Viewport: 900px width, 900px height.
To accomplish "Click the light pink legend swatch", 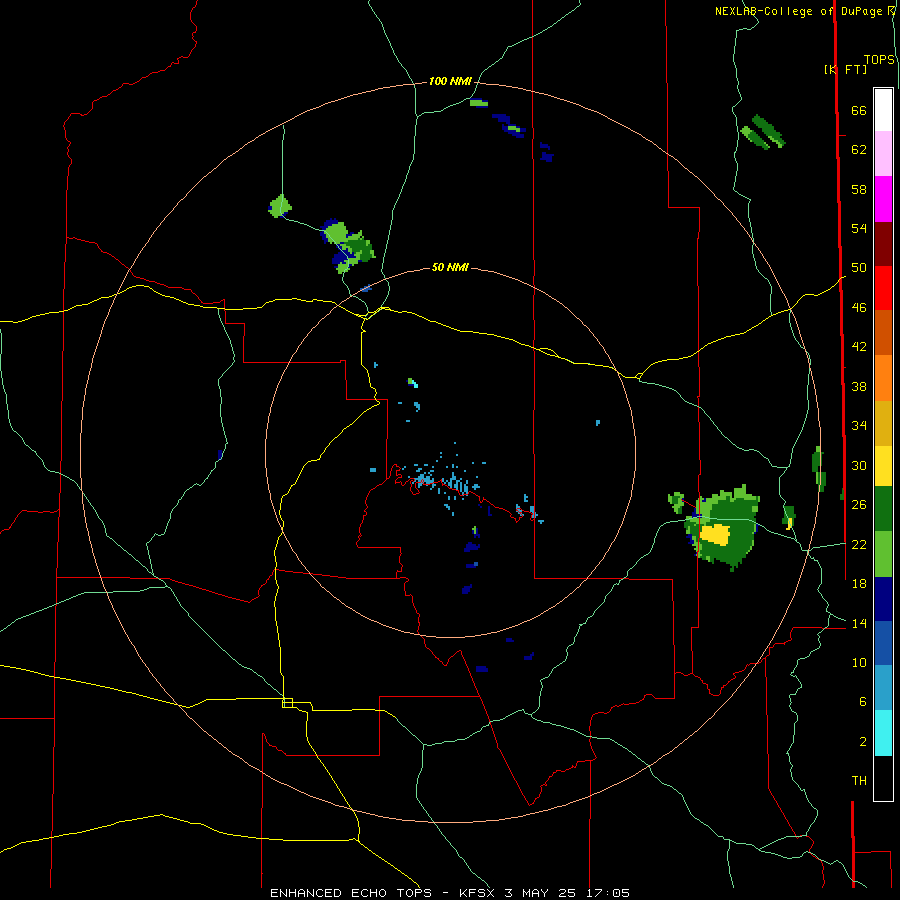I will 883,153.
